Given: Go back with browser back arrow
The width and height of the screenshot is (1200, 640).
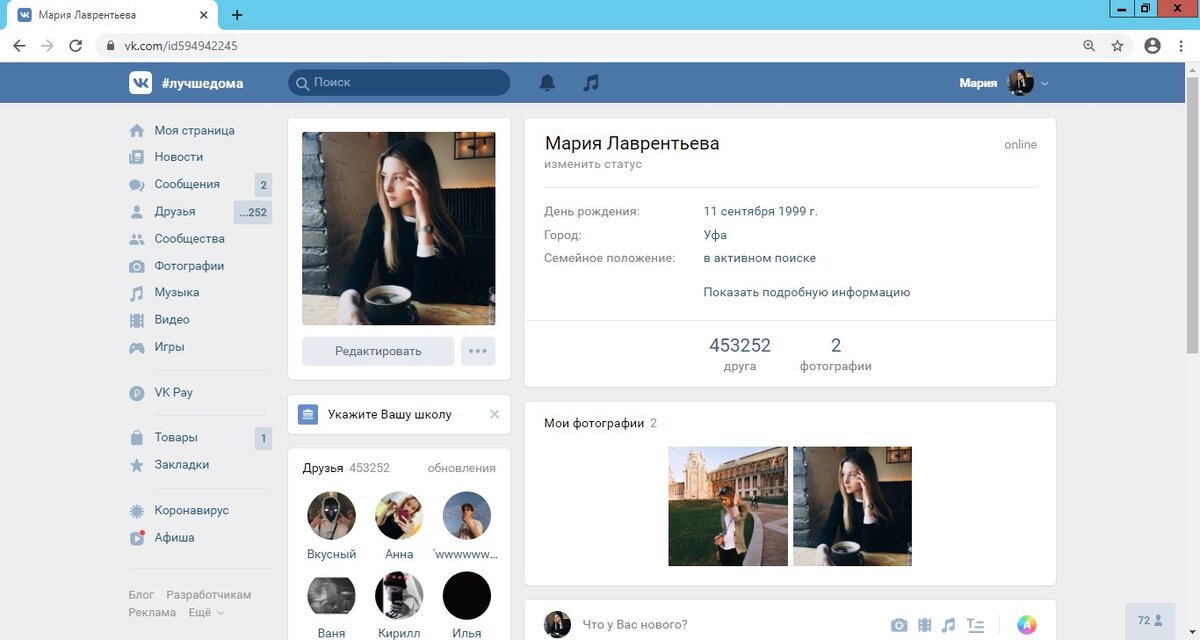Looking at the screenshot, I should click(x=19, y=46).
